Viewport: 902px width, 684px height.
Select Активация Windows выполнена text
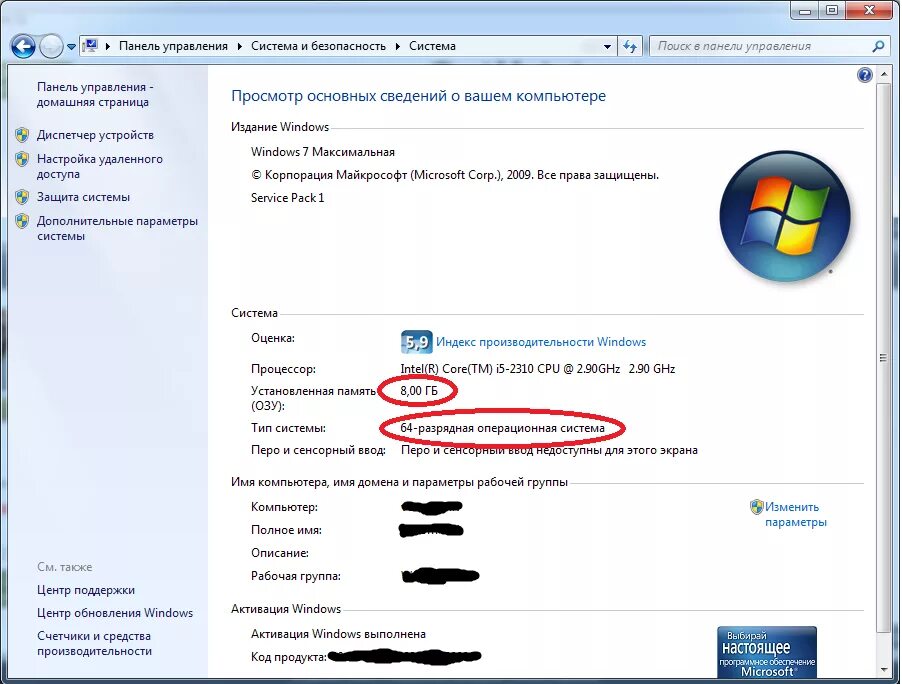[338, 634]
